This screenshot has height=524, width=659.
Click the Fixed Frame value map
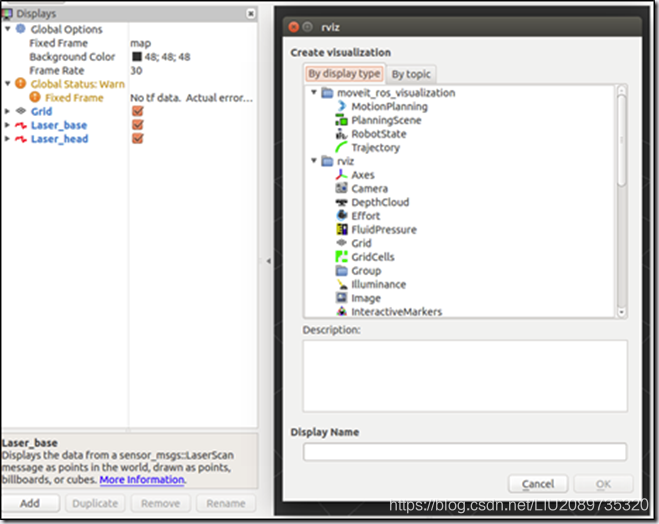point(140,43)
